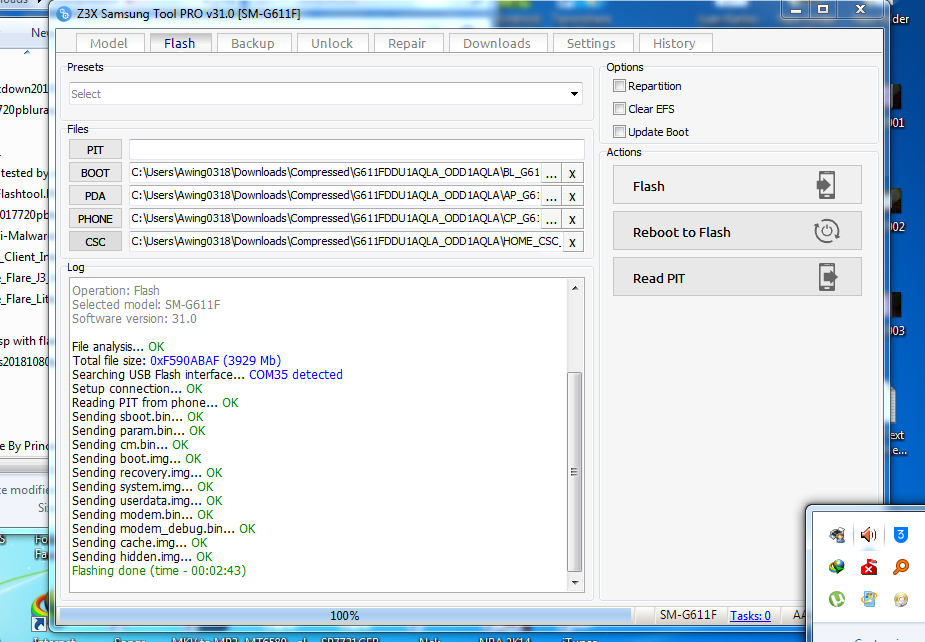The height and width of the screenshot is (642, 925).
Task: Browse for BOOT file using the ellipsis button
Action: click(551, 173)
